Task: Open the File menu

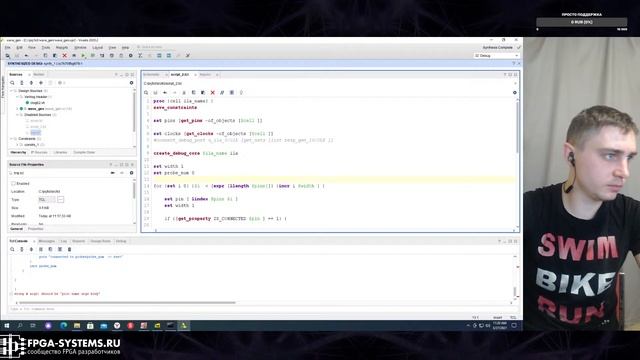Action: click(x=7, y=48)
